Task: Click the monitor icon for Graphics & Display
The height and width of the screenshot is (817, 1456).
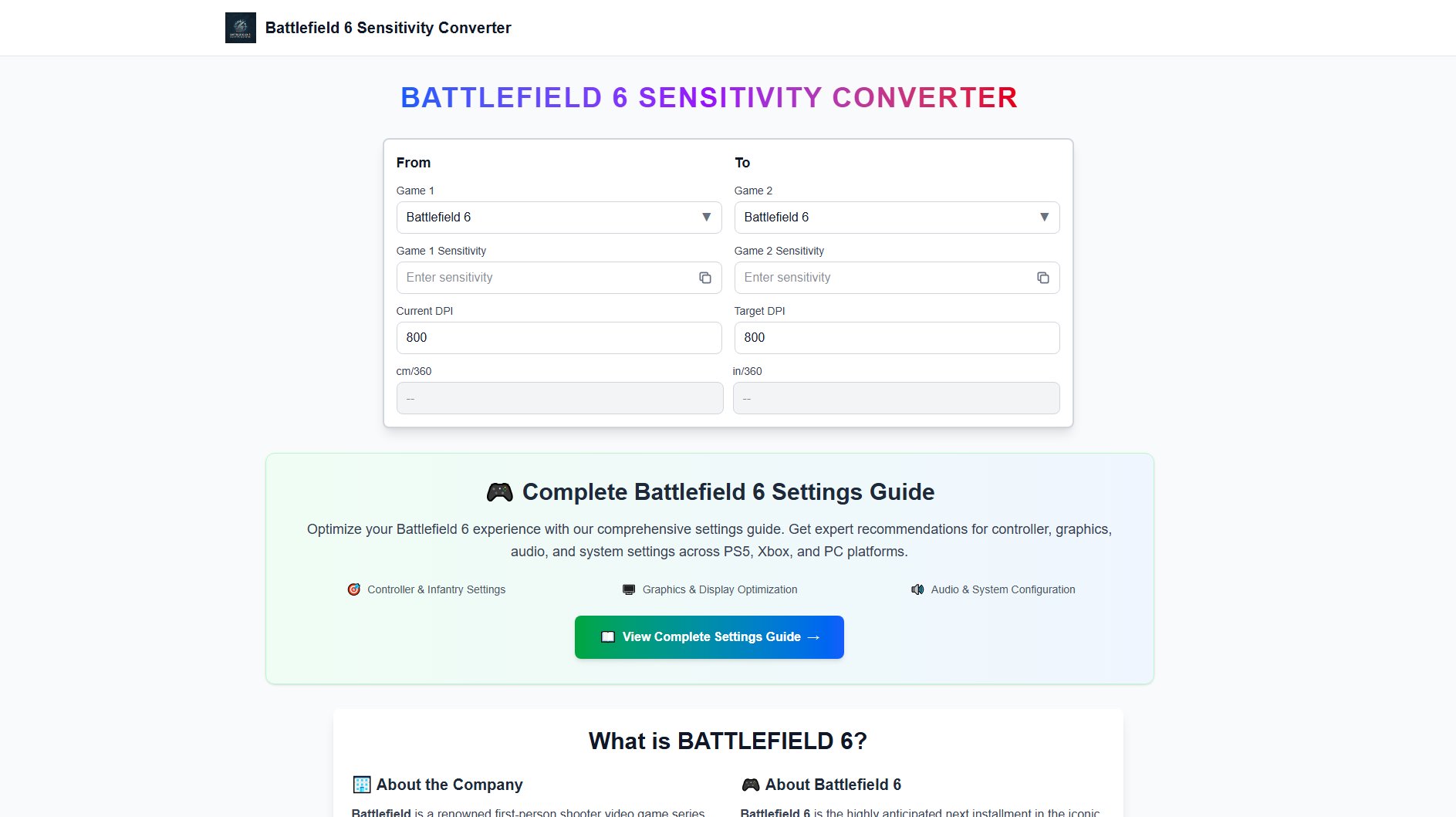Action: click(629, 589)
